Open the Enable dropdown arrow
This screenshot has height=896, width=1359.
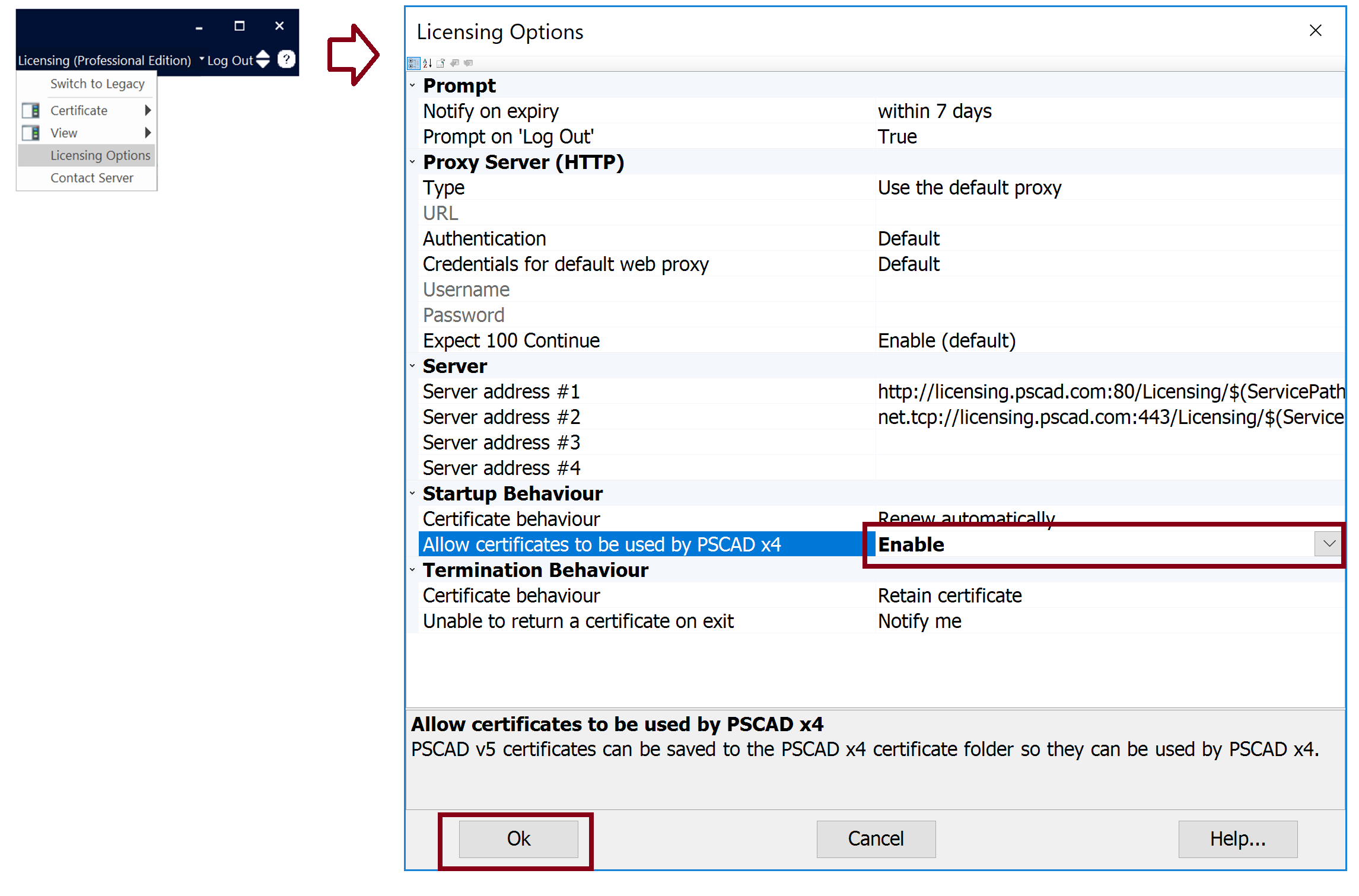pyautogui.click(x=1328, y=544)
